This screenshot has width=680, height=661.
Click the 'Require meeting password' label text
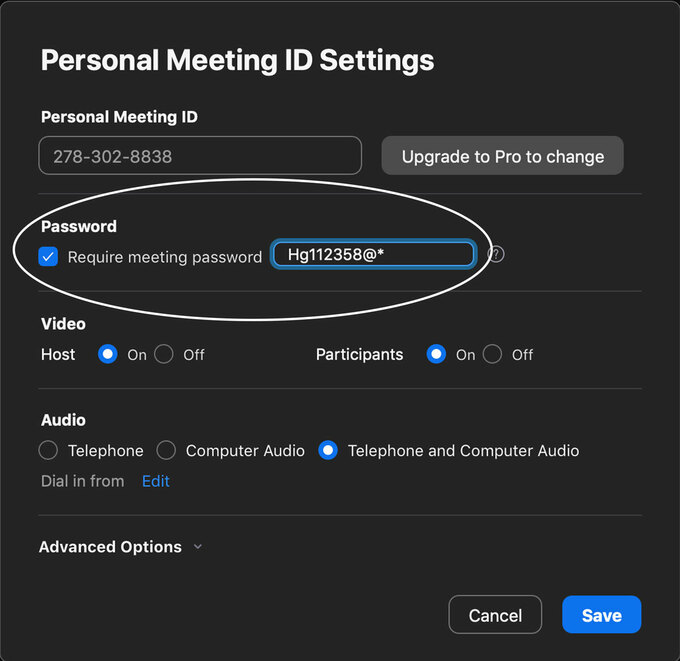point(165,257)
